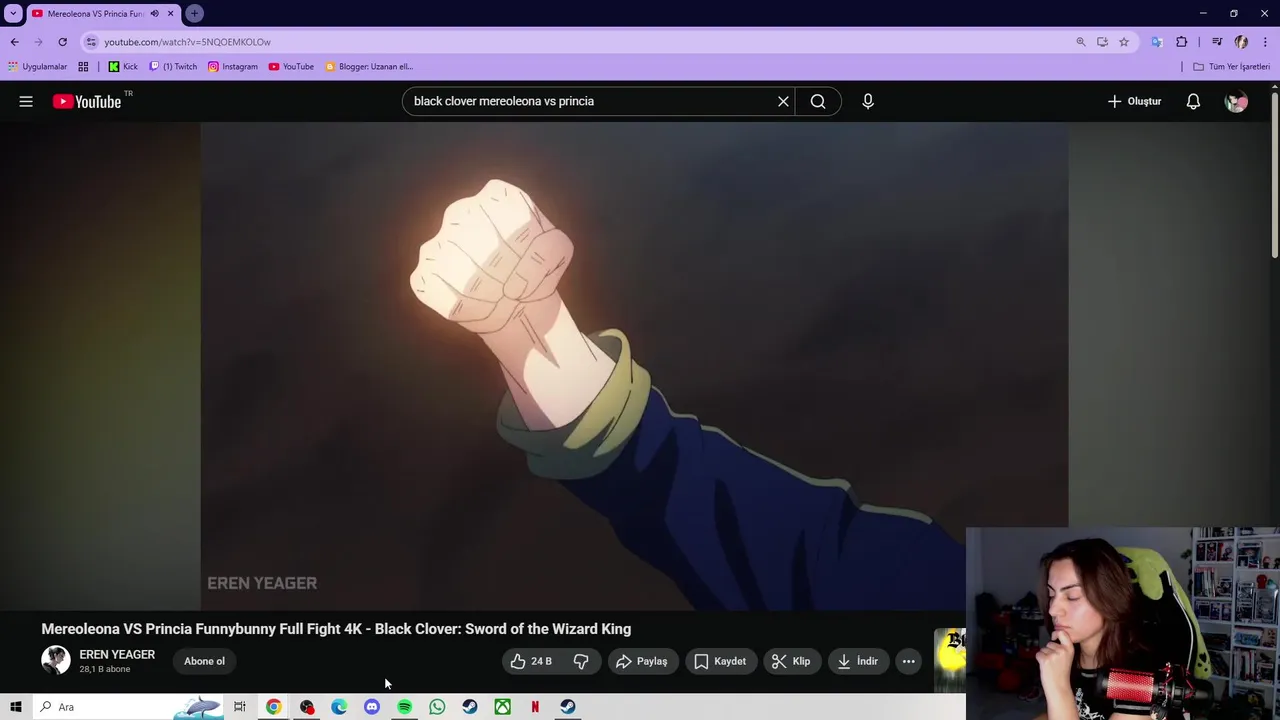Install app icon in address bar
The image size is (1280, 720).
point(1102,42)
